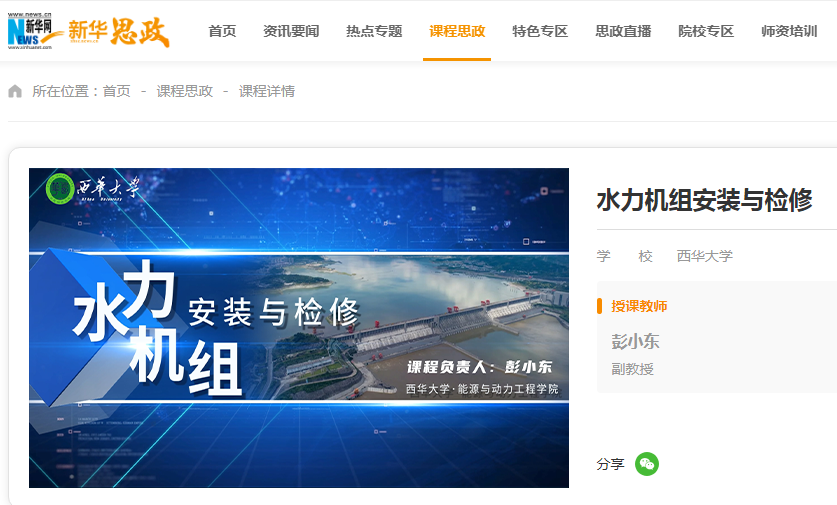Open the 院校专区 navigation item
Viewport: 837px width, 505px height.
[x=706, y=31]
